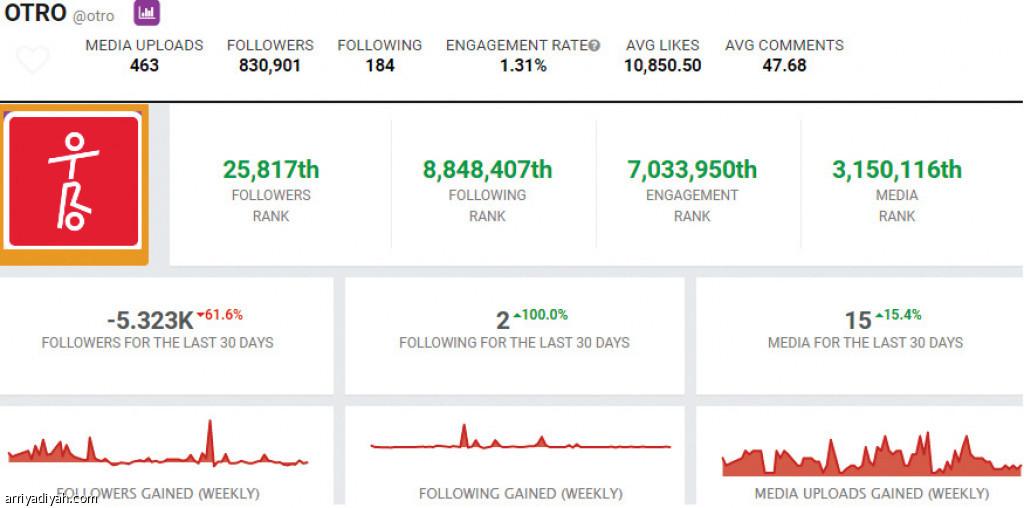The width and height of the screenshot is (1024, 508).
Task: Click the red down arrow 61.6% indicator
Action: tap(219, 315)
